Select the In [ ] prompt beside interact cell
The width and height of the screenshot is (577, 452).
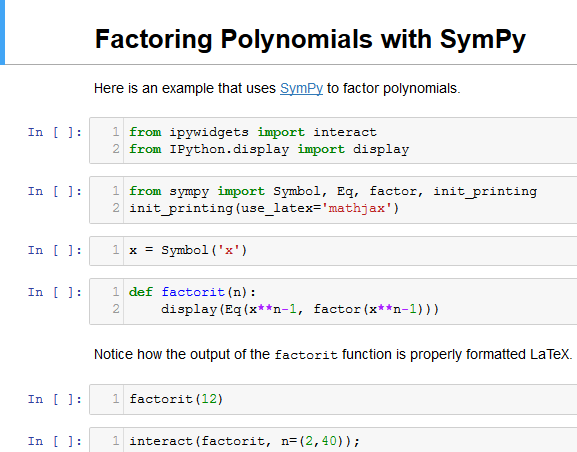coord(55,441)
